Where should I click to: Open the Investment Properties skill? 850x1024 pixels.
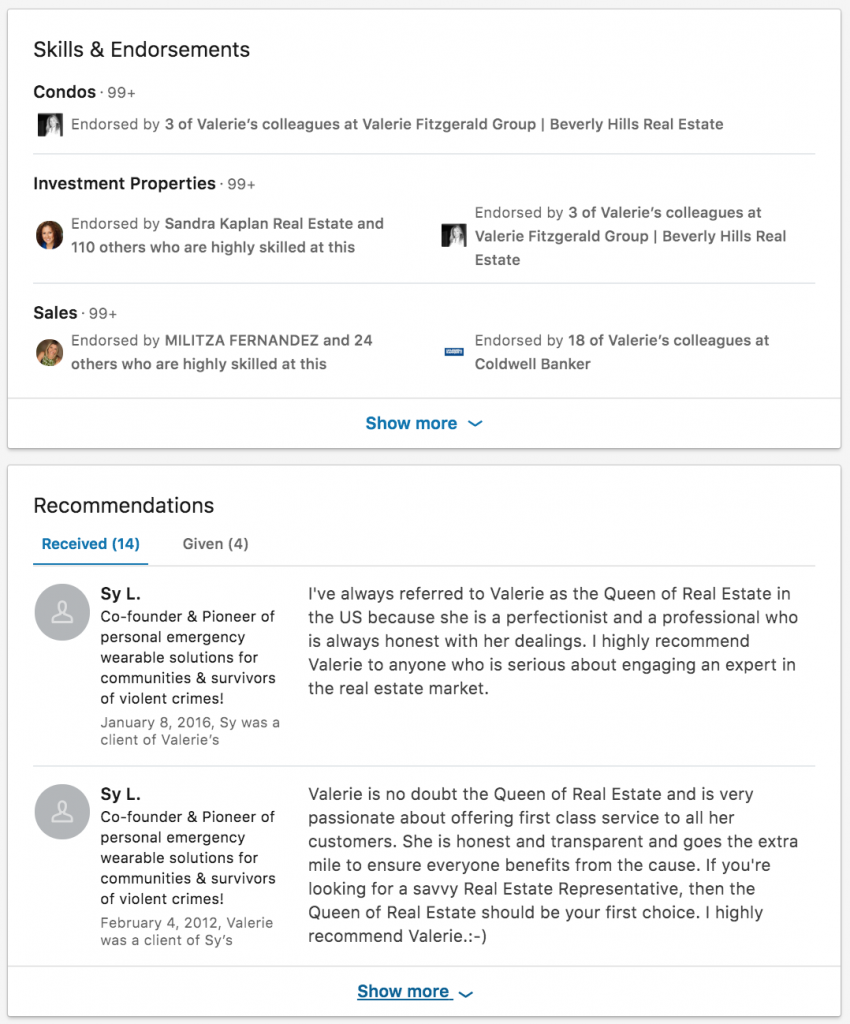125,184
